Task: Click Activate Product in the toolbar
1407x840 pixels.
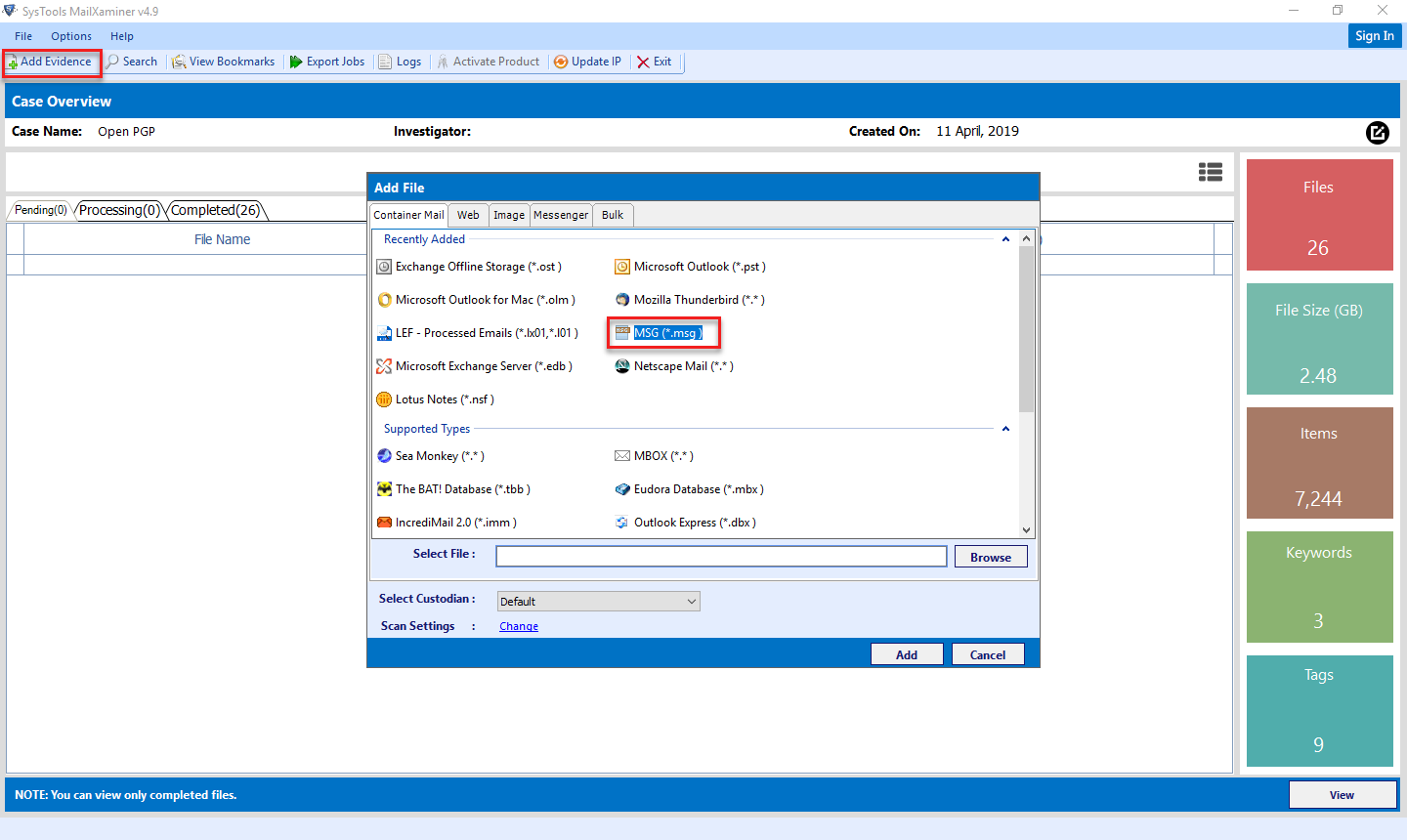Action: tap(489, 62)
